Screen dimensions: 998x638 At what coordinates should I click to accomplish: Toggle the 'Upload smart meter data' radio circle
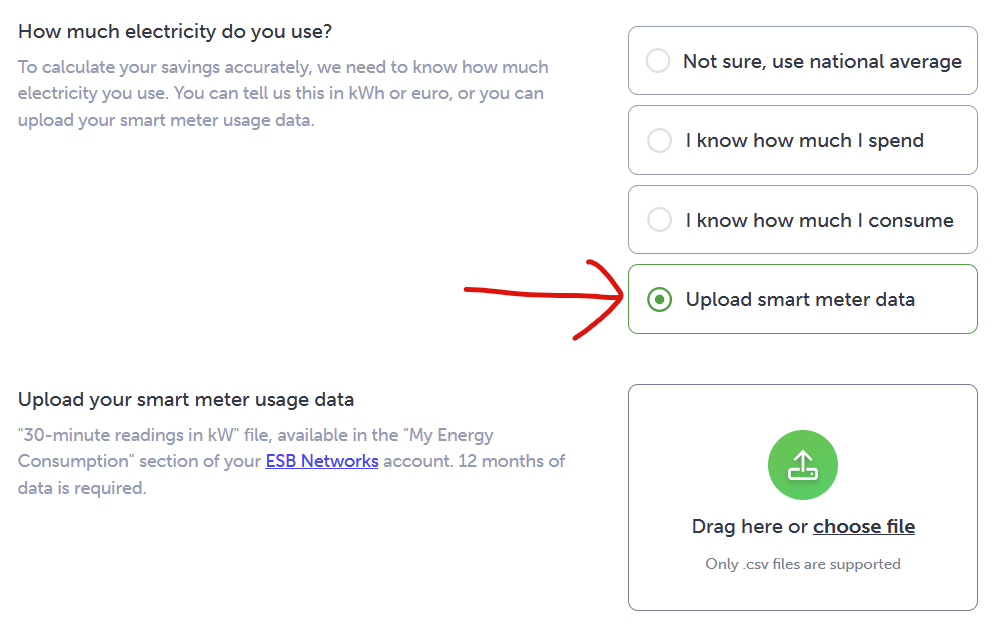[659, 299]
